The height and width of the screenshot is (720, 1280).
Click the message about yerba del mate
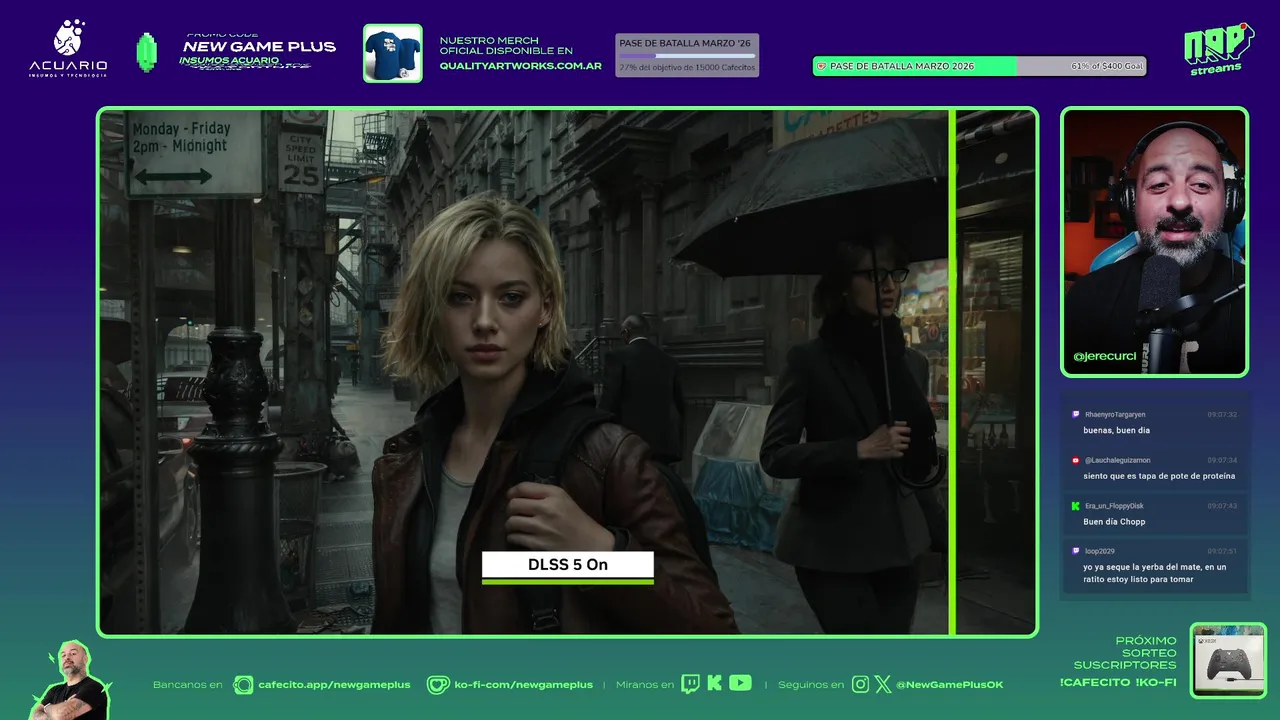[x=1154, y=573]
